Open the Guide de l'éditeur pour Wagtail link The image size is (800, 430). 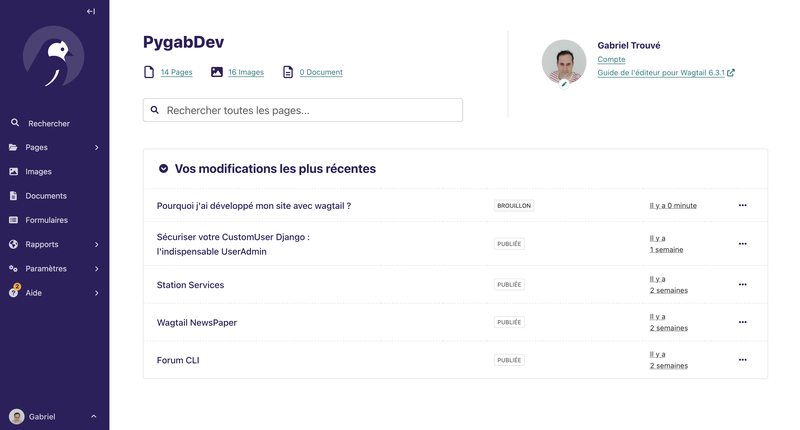click(x=661, y=72)
